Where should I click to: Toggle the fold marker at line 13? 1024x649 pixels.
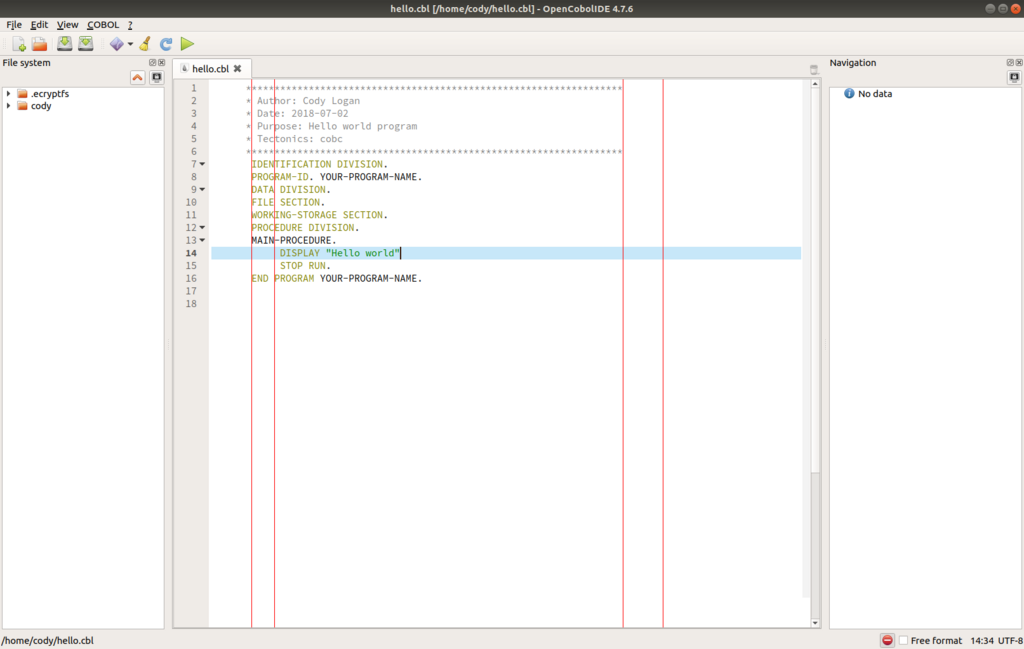202,240
